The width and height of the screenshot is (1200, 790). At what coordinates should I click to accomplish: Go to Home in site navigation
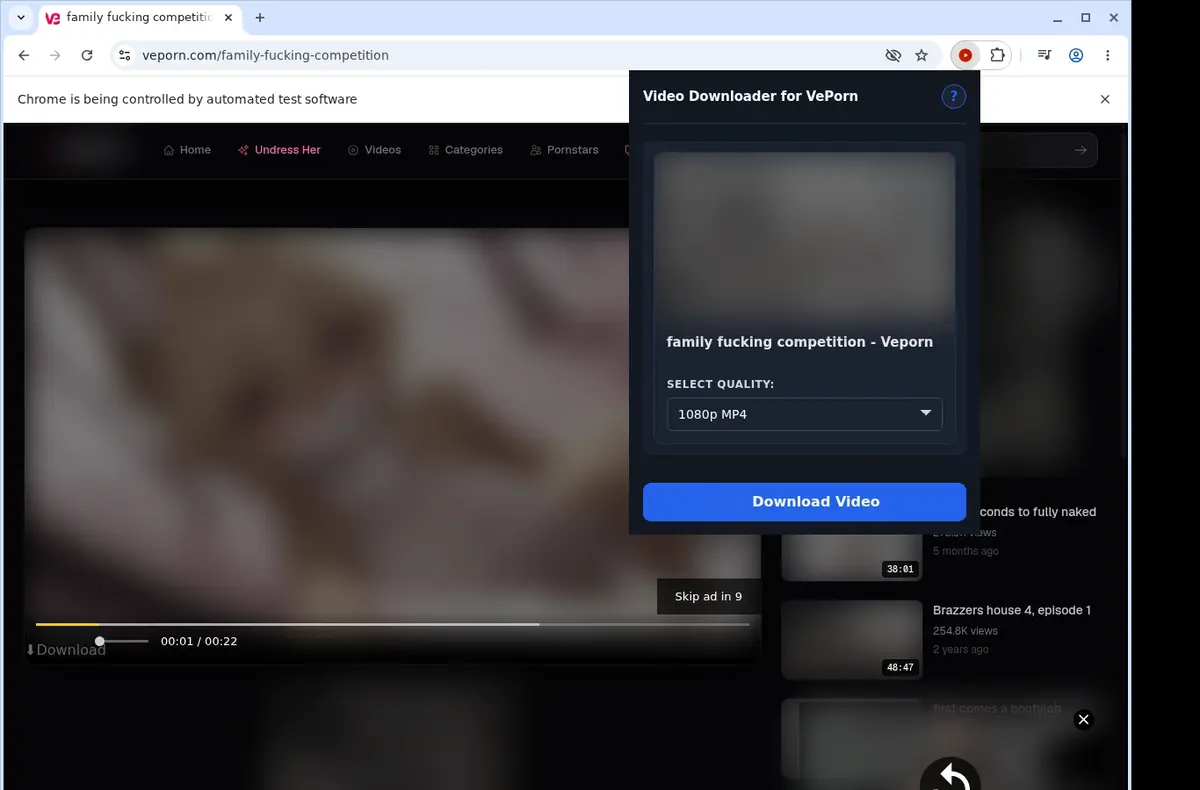[x=187, y=150]
